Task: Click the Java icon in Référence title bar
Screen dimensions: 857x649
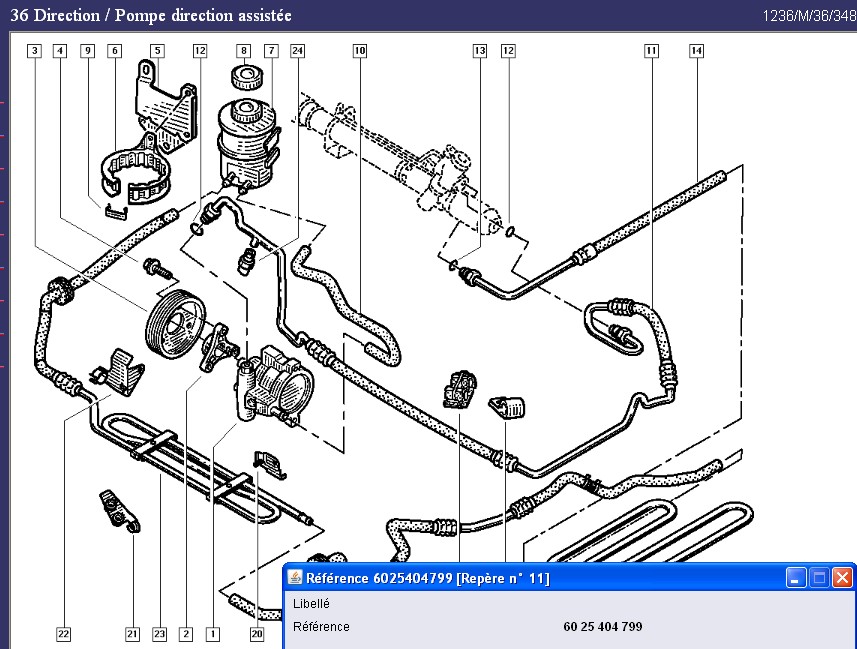Action: click(295, 578)
